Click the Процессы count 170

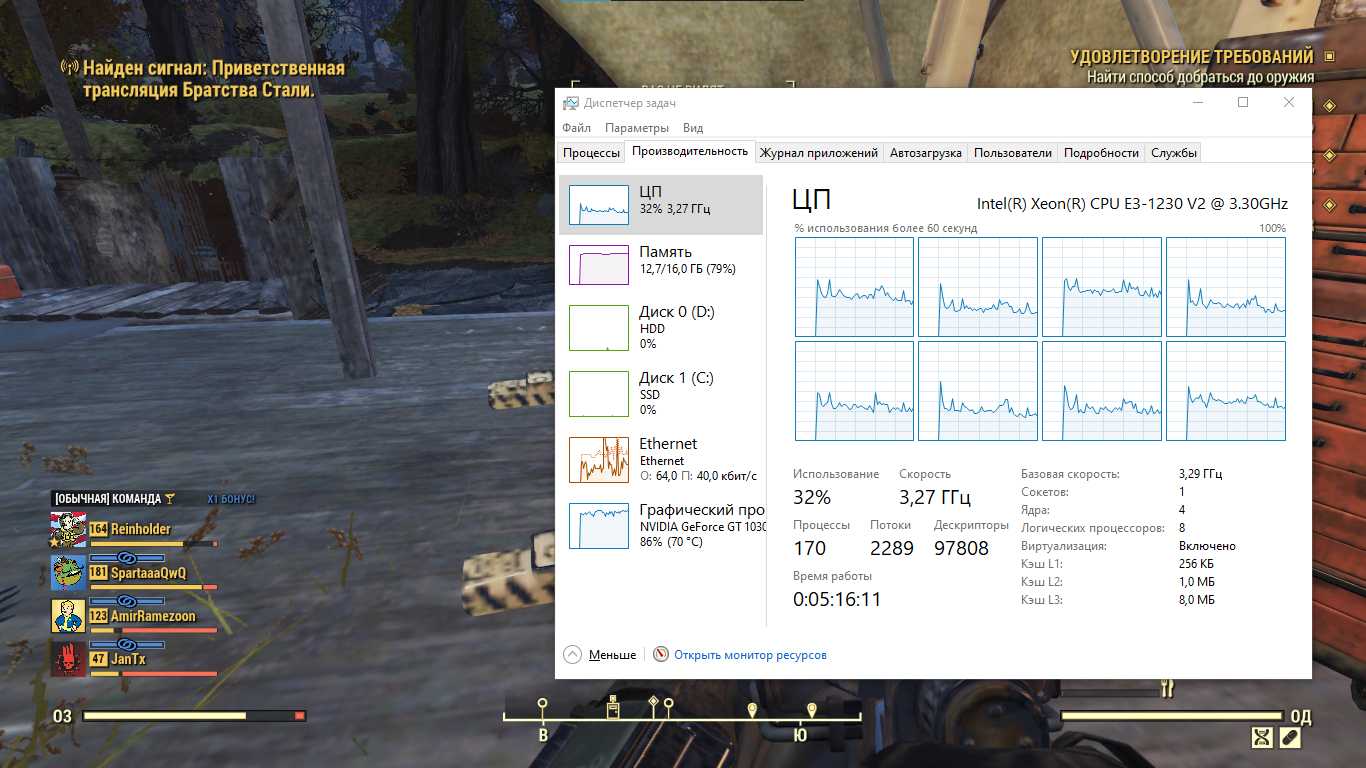pos(810,548)
